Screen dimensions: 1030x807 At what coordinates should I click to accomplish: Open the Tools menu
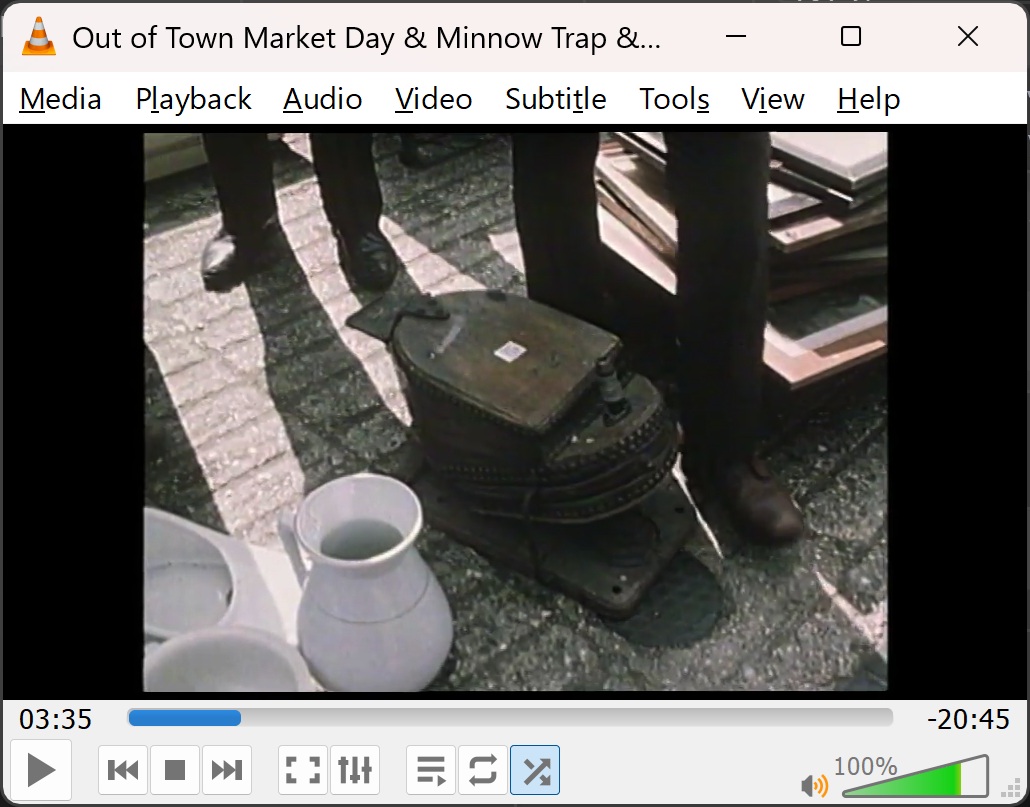click(x=674, y=99)
